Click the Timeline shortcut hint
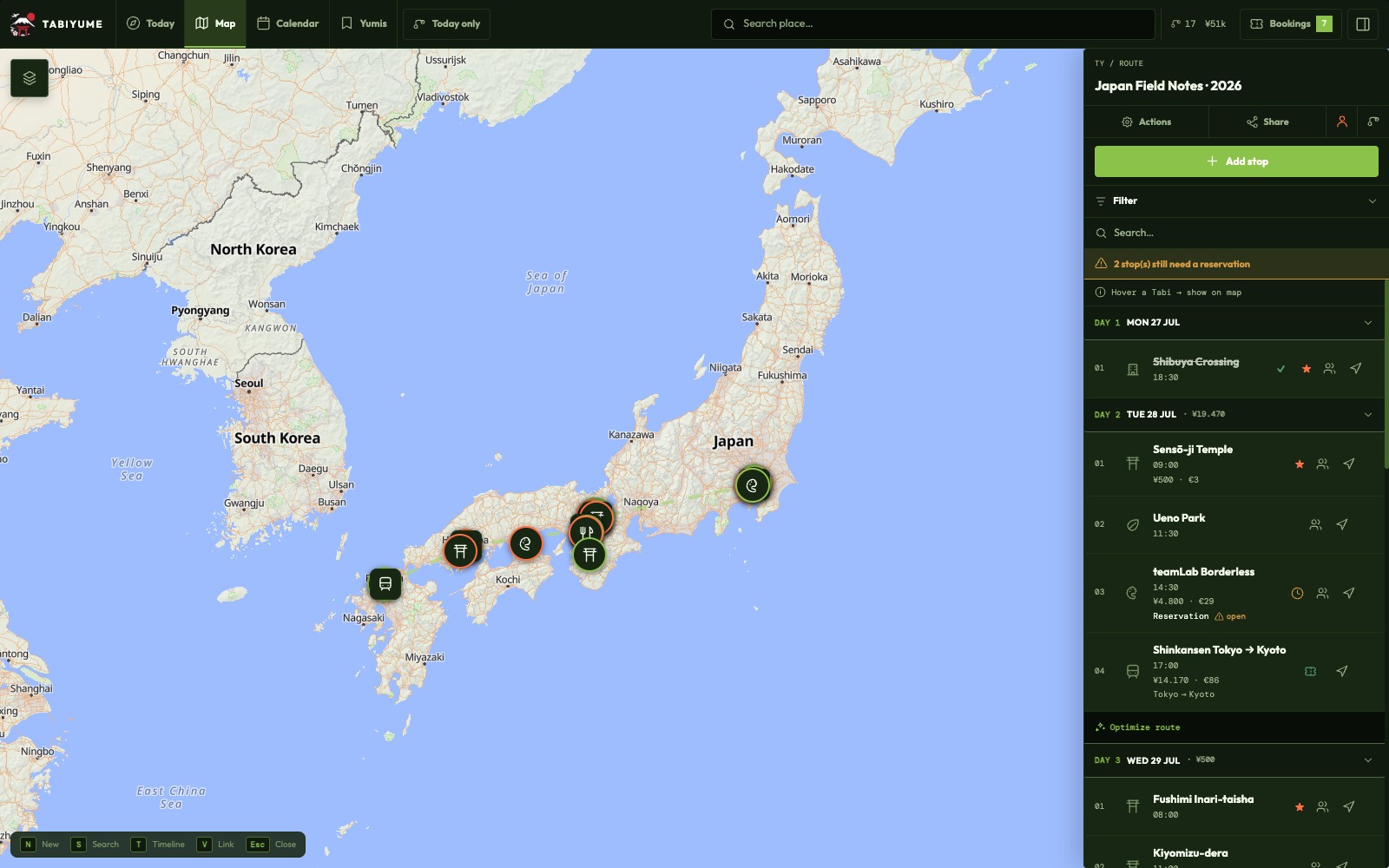 click(158, 845)
